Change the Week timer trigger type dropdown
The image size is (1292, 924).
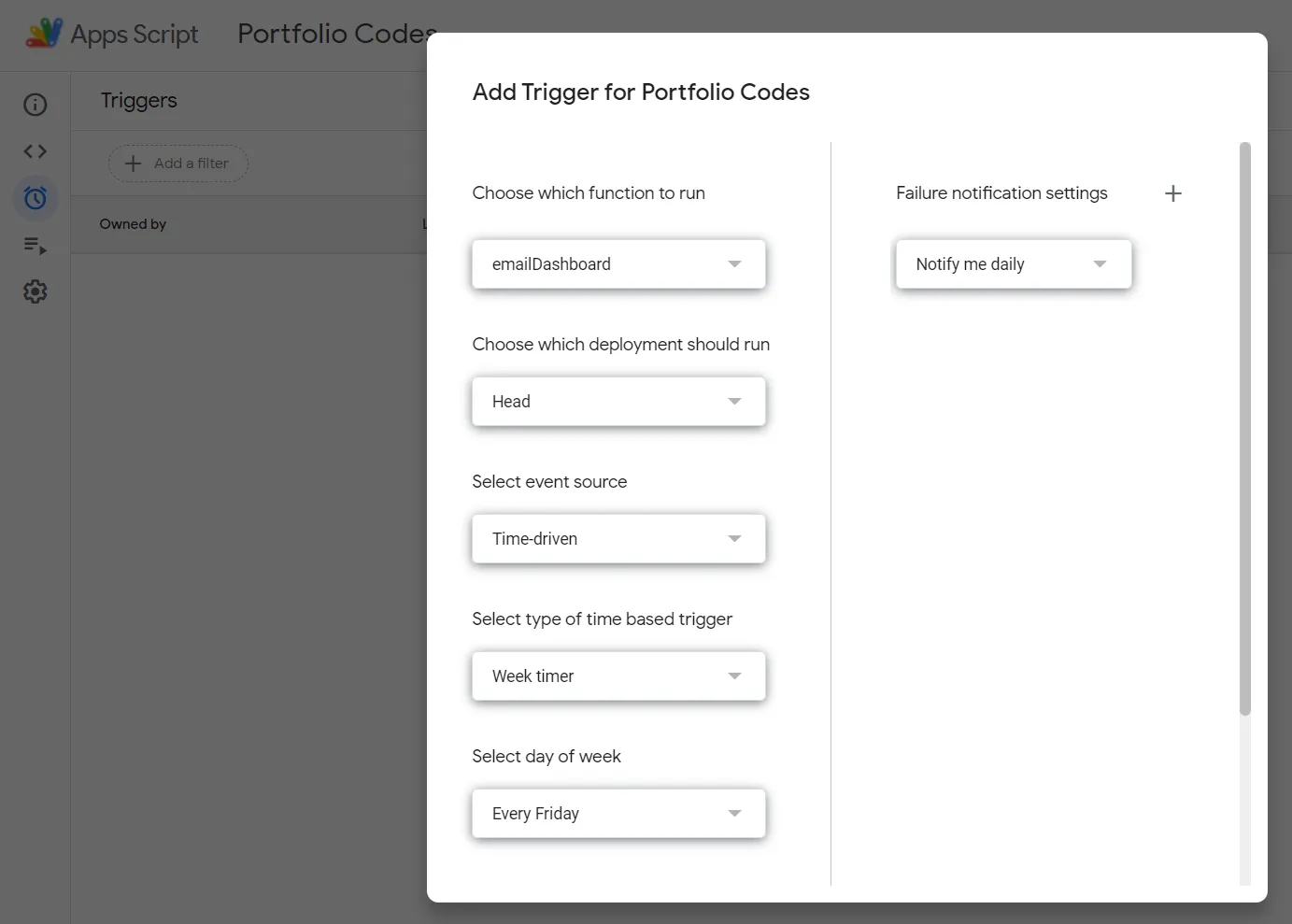[x=618, y=676]
